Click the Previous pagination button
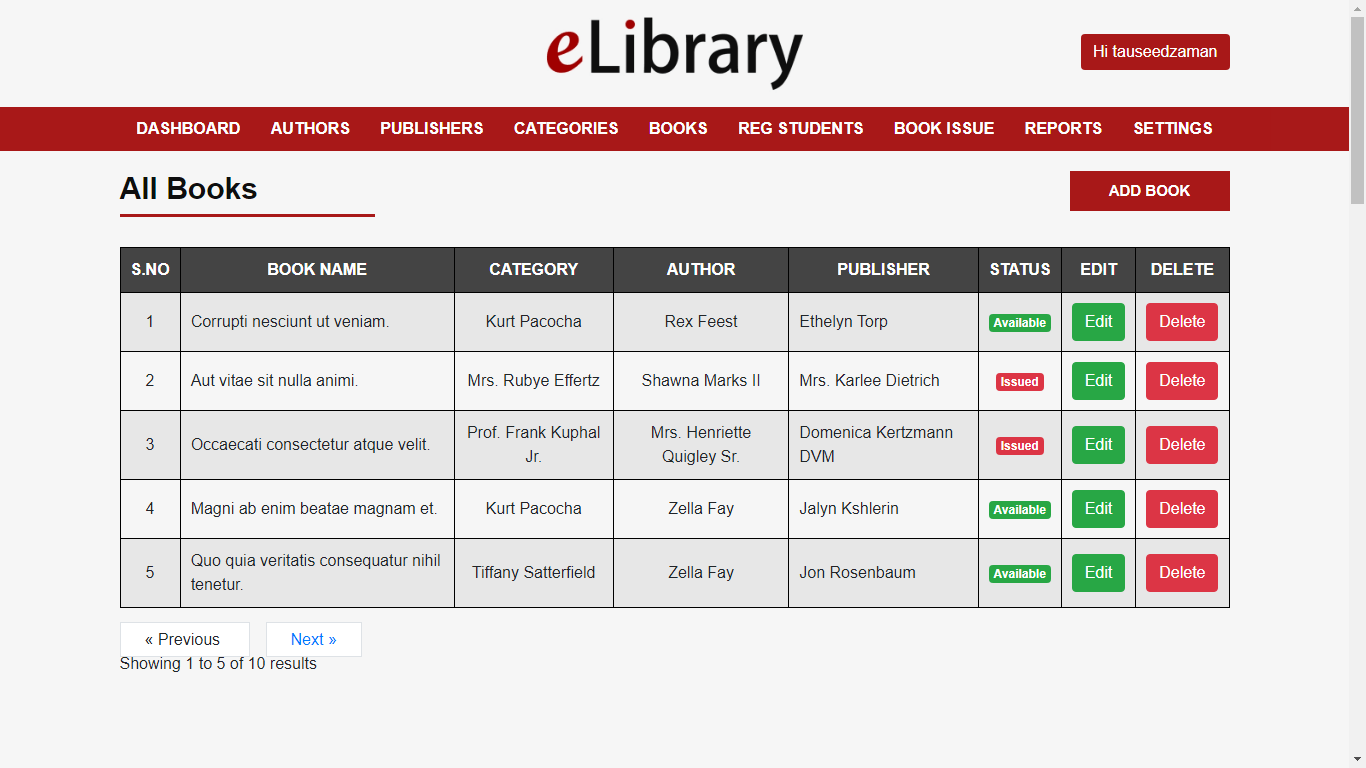 pyautogui.click(x=184, y=639)
